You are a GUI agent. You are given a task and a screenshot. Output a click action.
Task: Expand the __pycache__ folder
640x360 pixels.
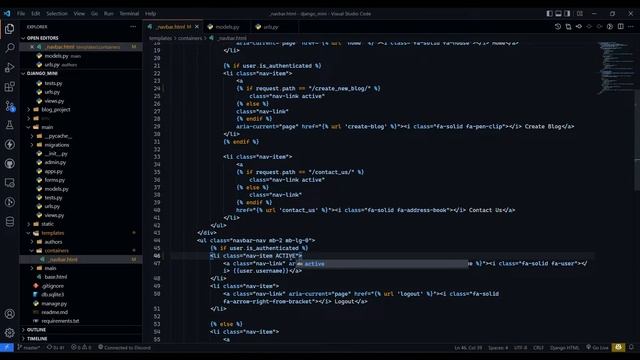pyautogui.click(x=58, y=136)
